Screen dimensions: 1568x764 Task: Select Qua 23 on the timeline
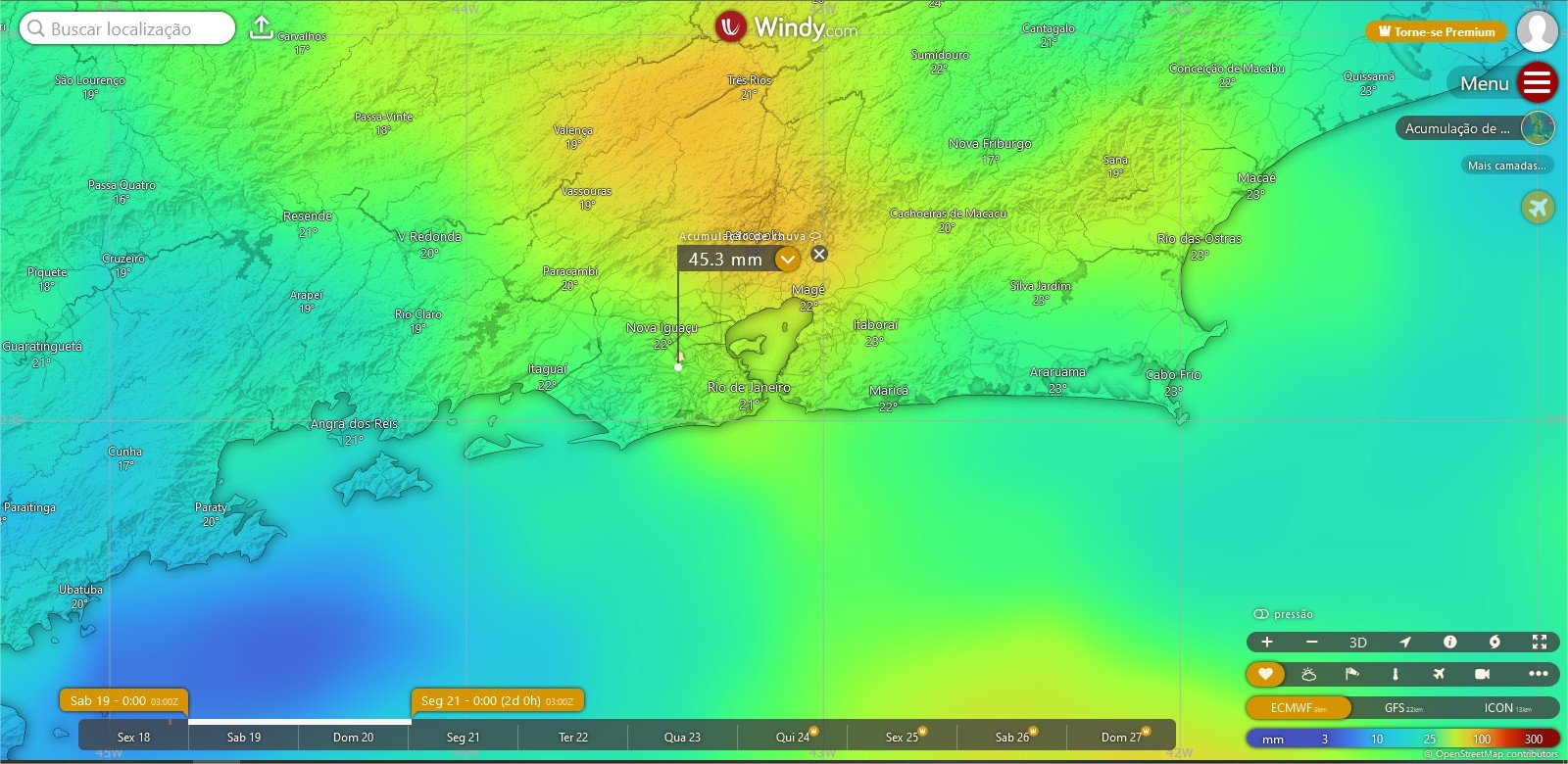pyautogui.click(x=682, y=737)
